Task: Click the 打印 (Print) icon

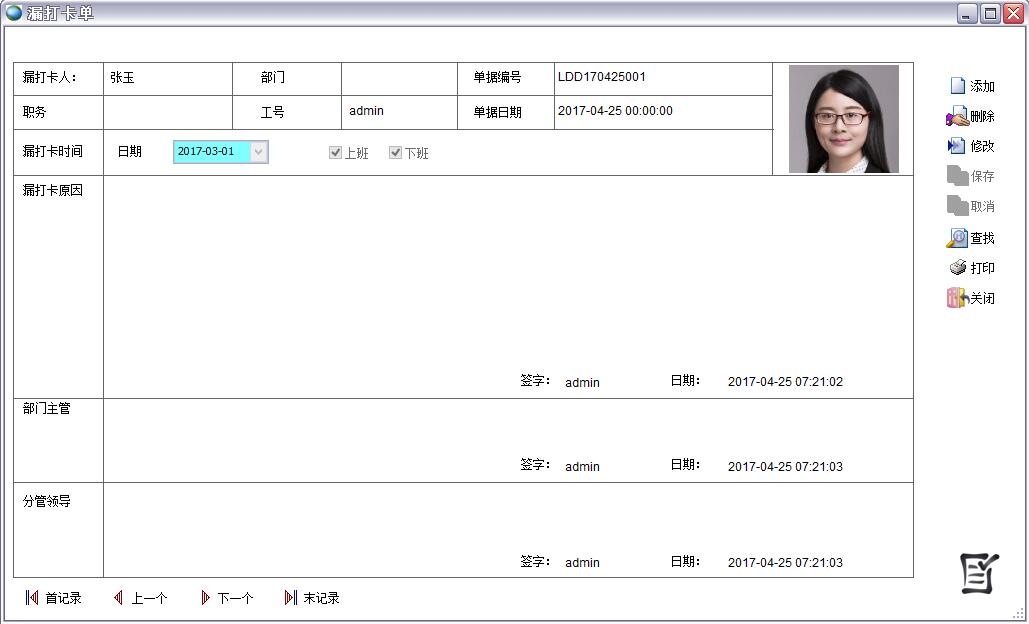Action: [957, 268]
